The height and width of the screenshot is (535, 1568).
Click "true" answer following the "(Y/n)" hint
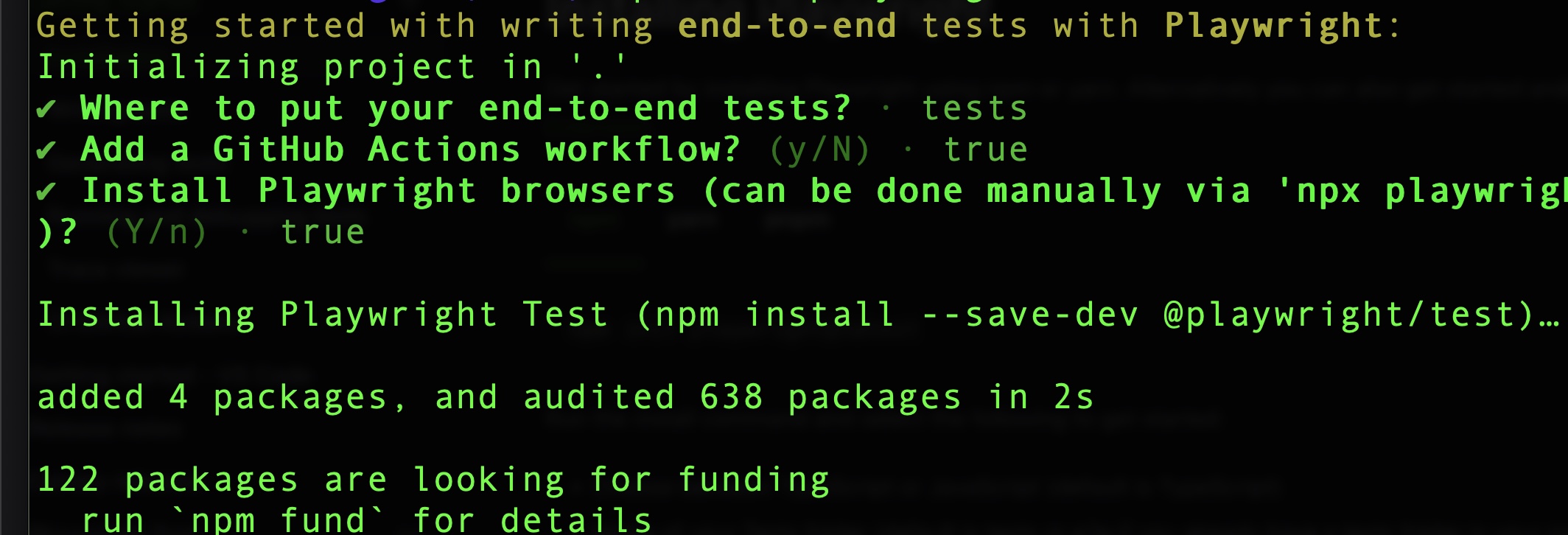(x=323, y=233)
